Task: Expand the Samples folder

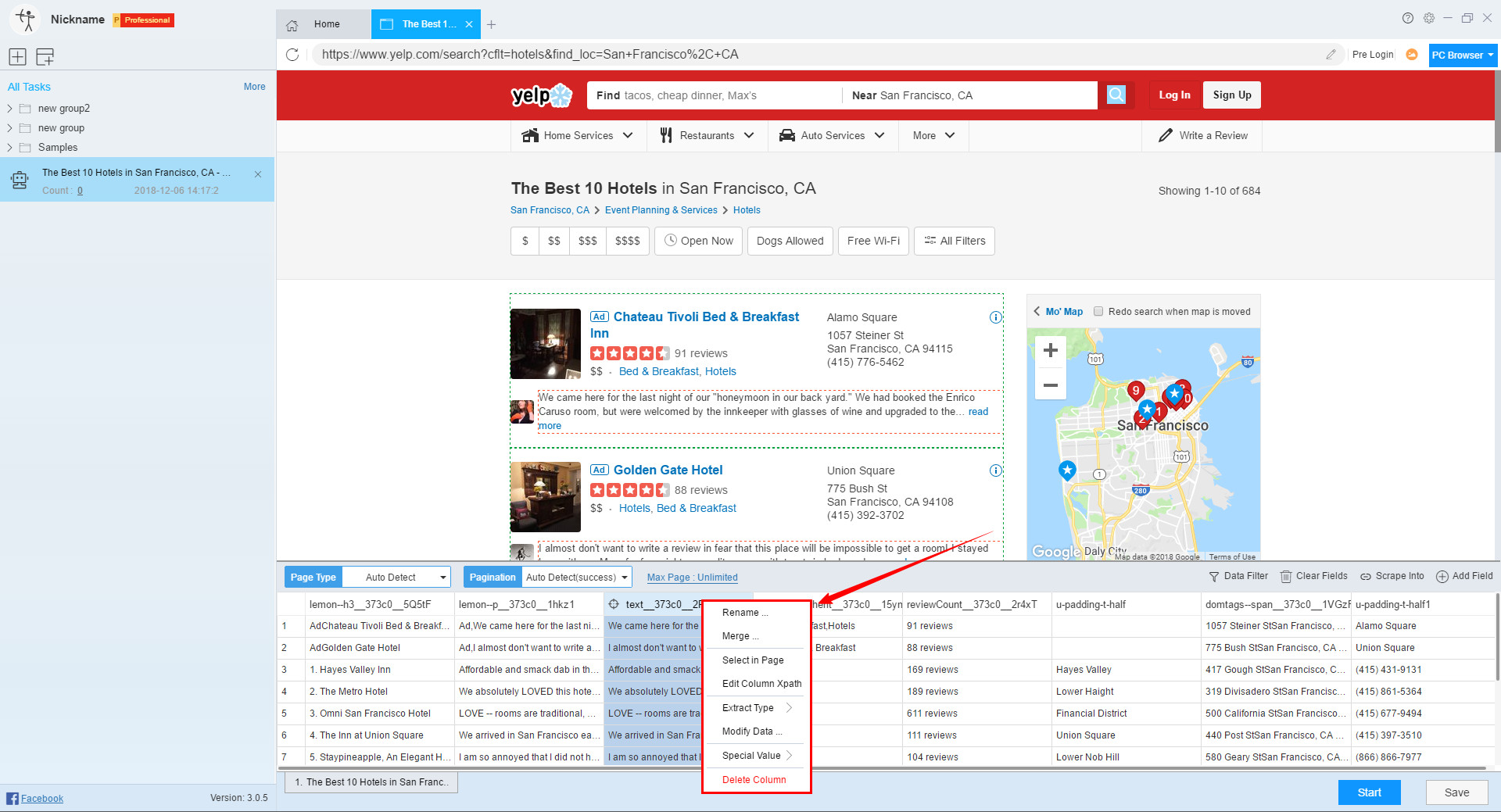Action: coord(10,148)
